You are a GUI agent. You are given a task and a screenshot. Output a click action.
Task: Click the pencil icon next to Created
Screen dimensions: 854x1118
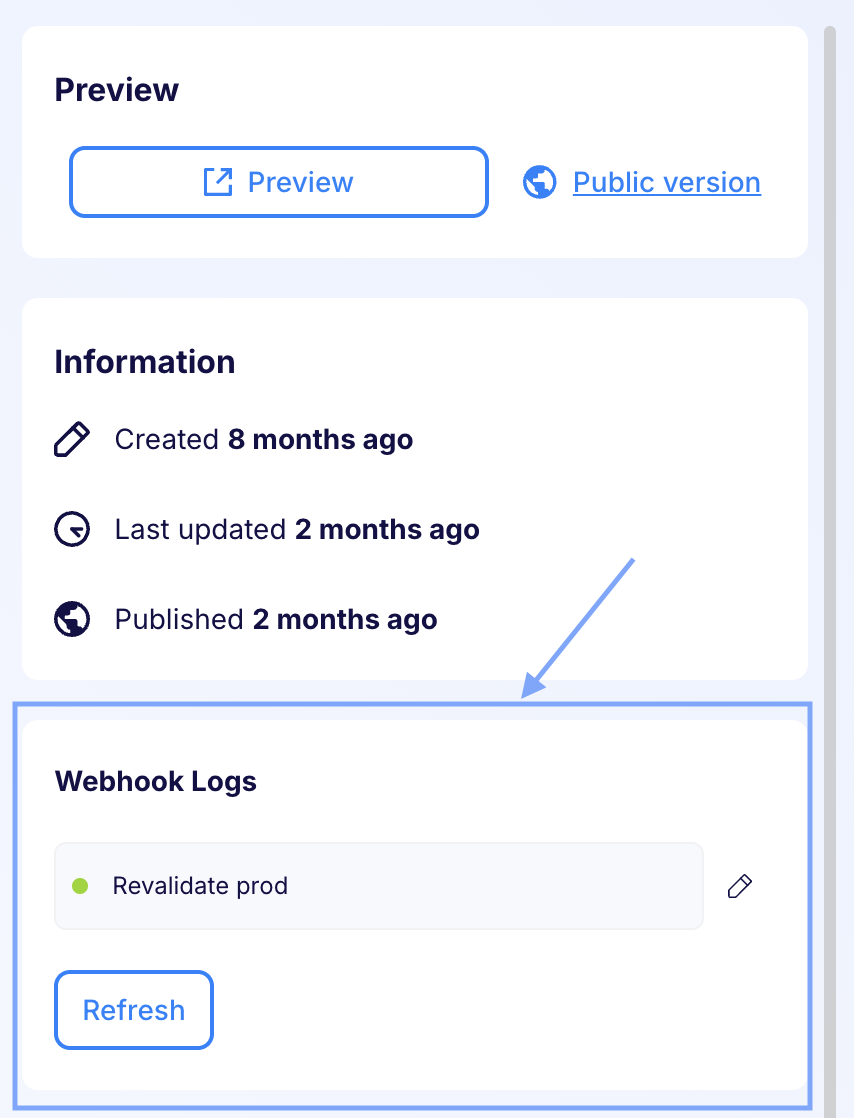(72, 439)
